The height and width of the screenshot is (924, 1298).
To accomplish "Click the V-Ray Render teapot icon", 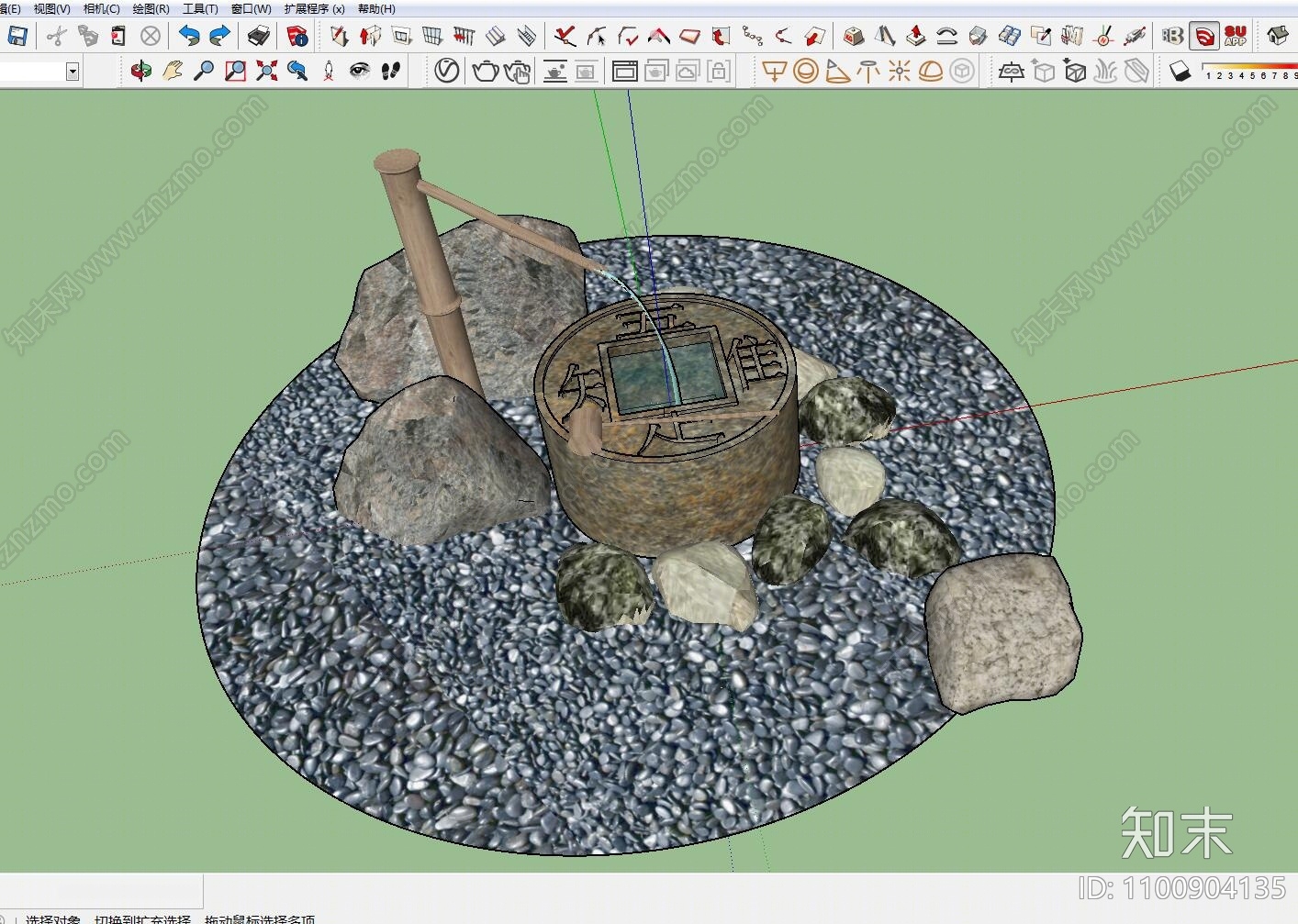I will [x=485, y=71].
